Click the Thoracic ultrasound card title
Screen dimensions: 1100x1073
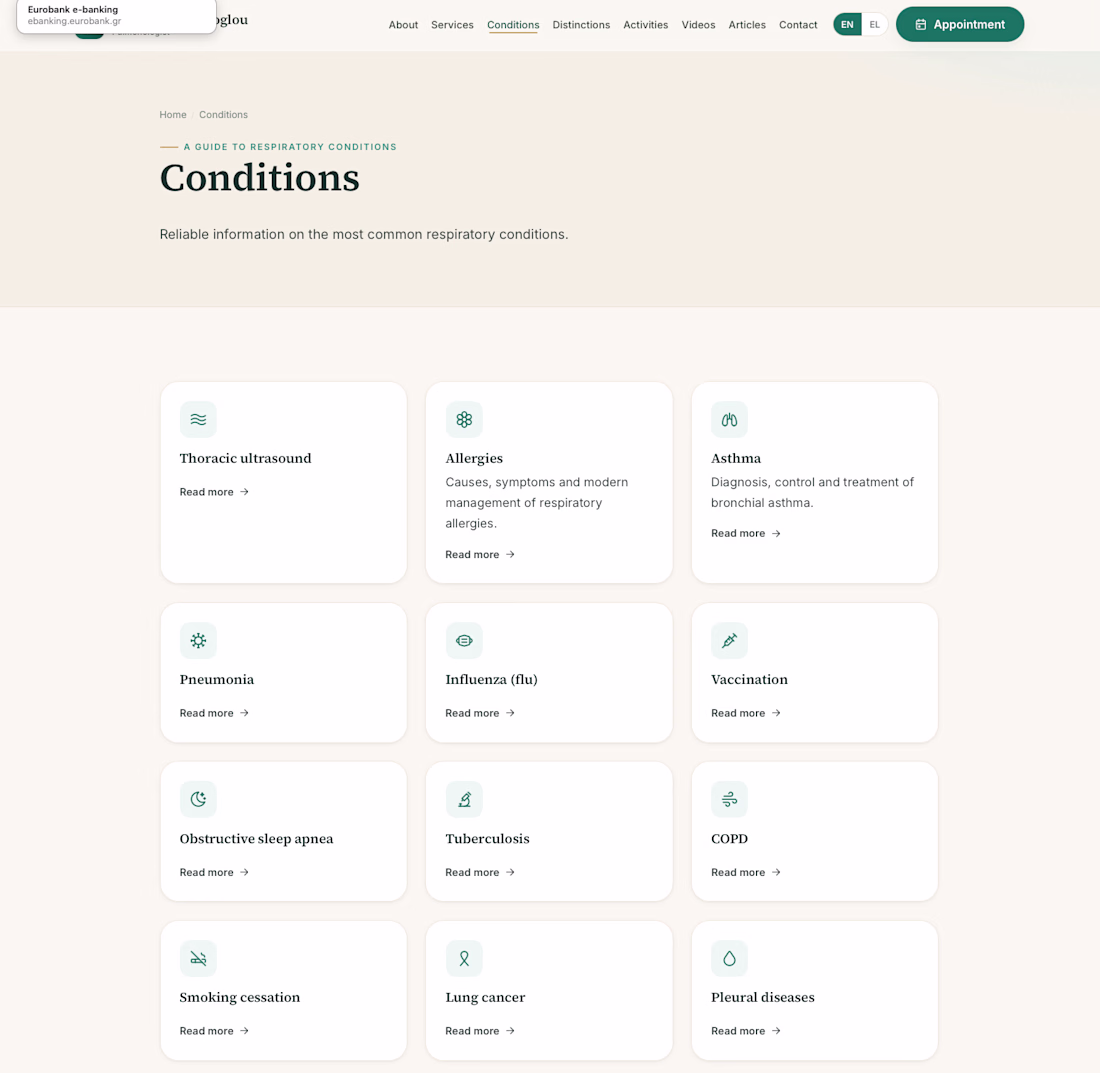point(246,458)
